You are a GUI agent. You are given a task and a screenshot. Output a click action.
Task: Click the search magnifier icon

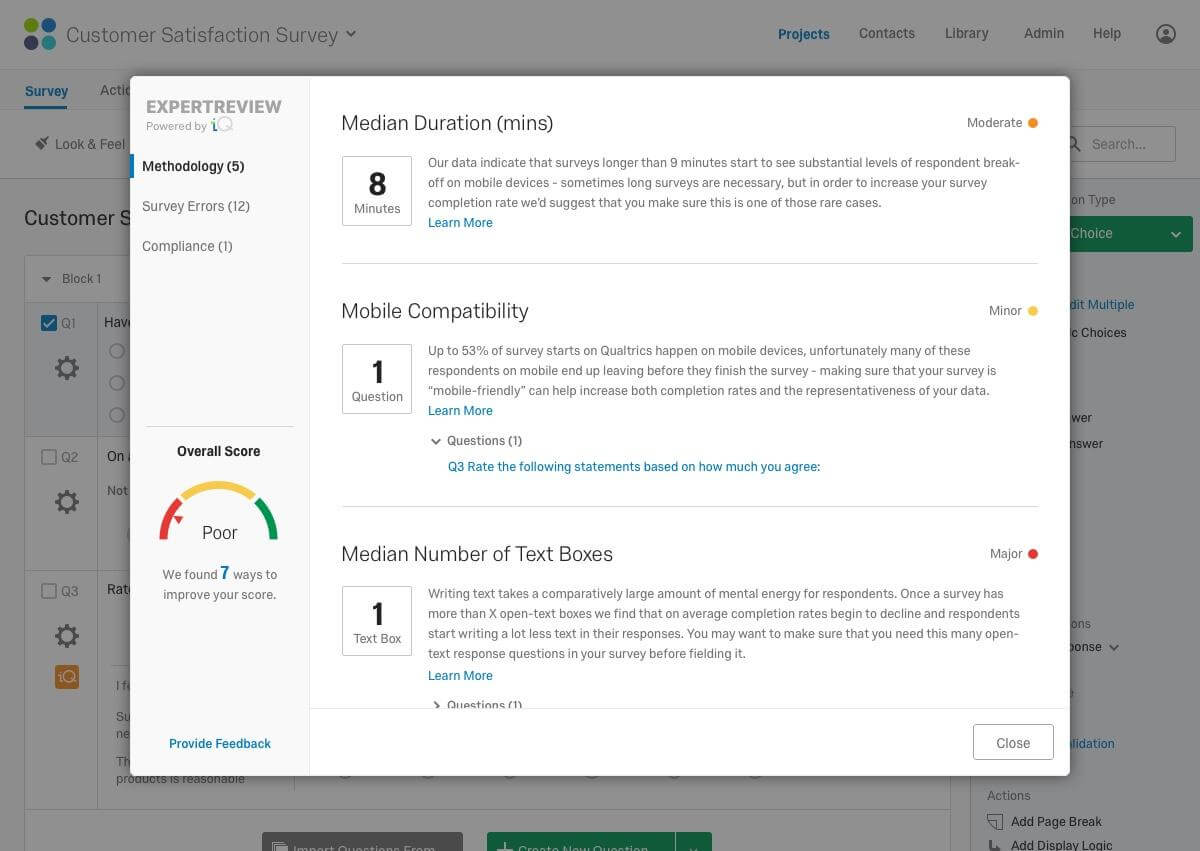1075,144
